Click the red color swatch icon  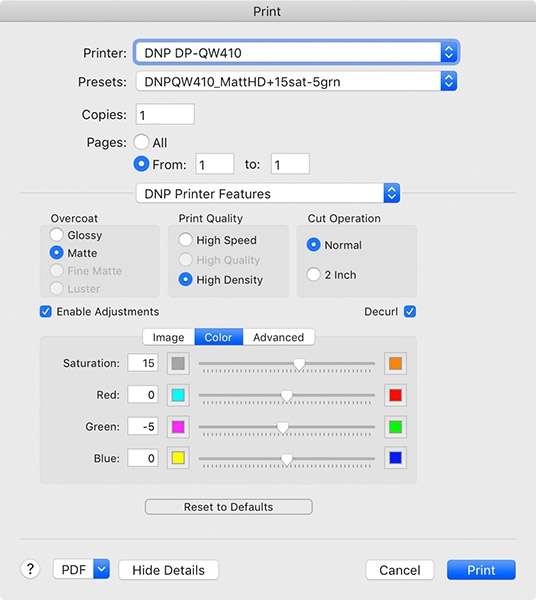pyautogui.click(x=395, y=395)
